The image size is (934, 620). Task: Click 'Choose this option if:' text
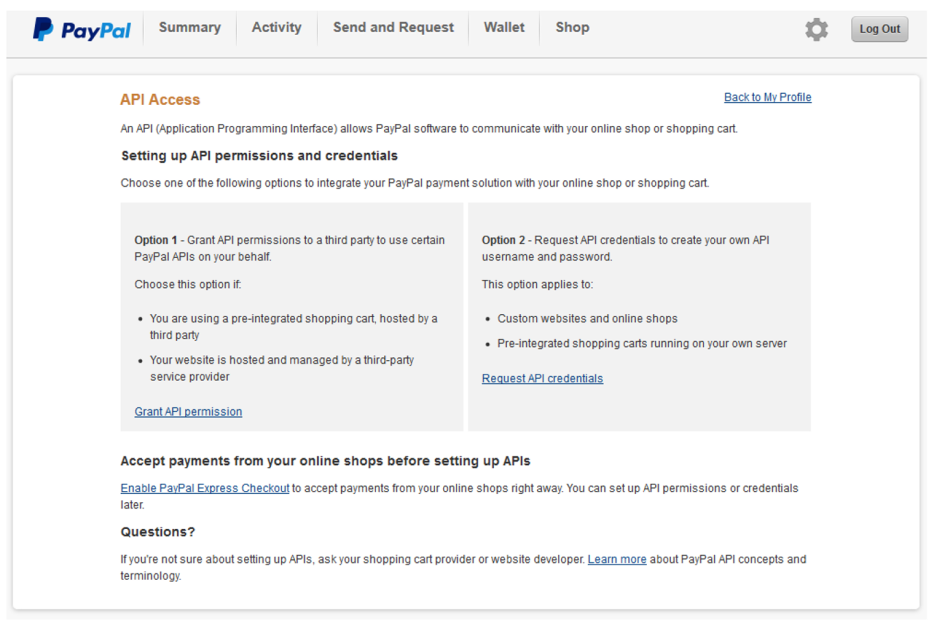pos(188,284)
